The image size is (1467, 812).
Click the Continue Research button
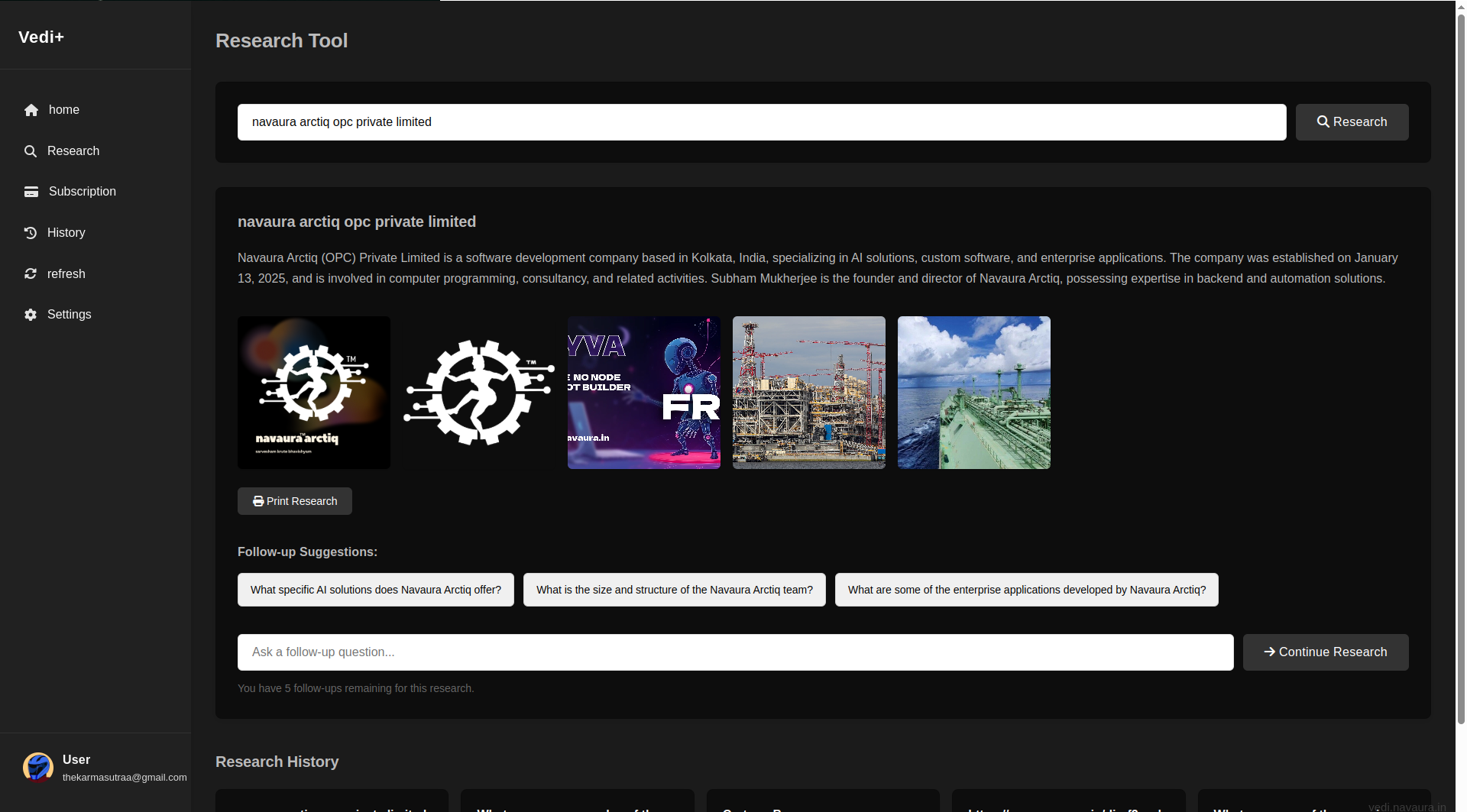point(1326,652)
